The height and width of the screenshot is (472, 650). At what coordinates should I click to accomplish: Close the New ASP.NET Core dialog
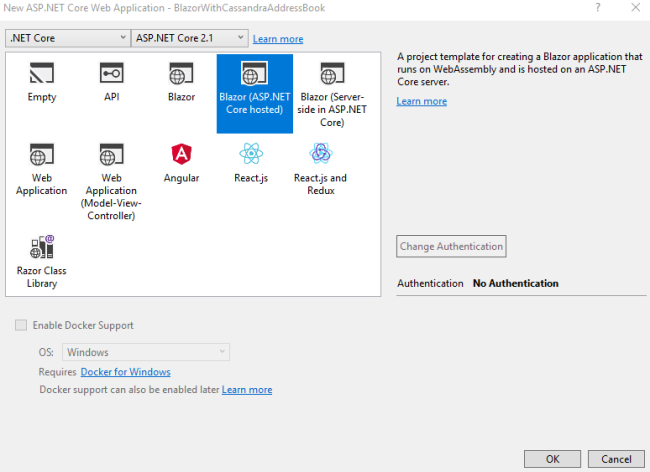pos(635,7)
